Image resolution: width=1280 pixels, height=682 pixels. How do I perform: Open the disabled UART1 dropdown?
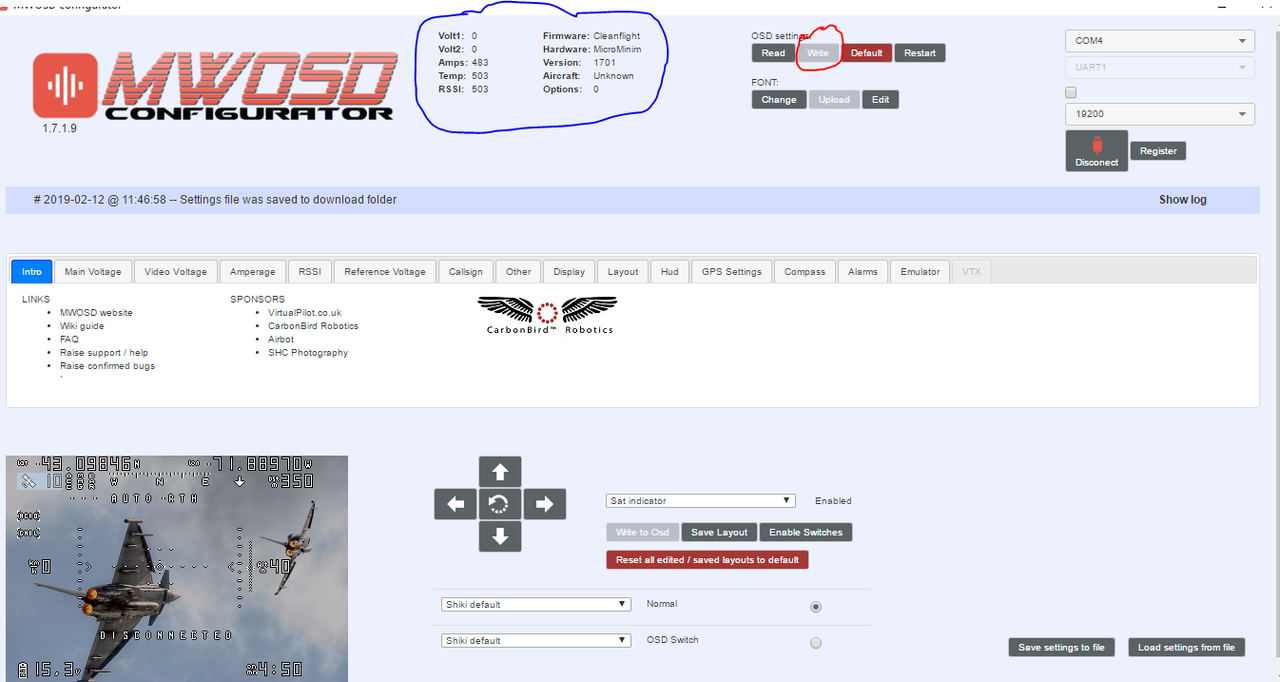(x=1159, y=67)
